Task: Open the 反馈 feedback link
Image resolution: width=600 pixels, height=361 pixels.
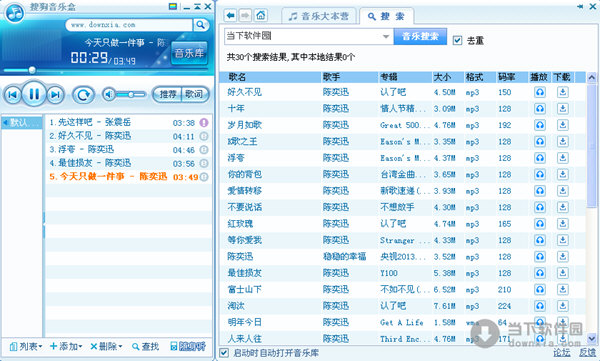Action: (587, 353)
